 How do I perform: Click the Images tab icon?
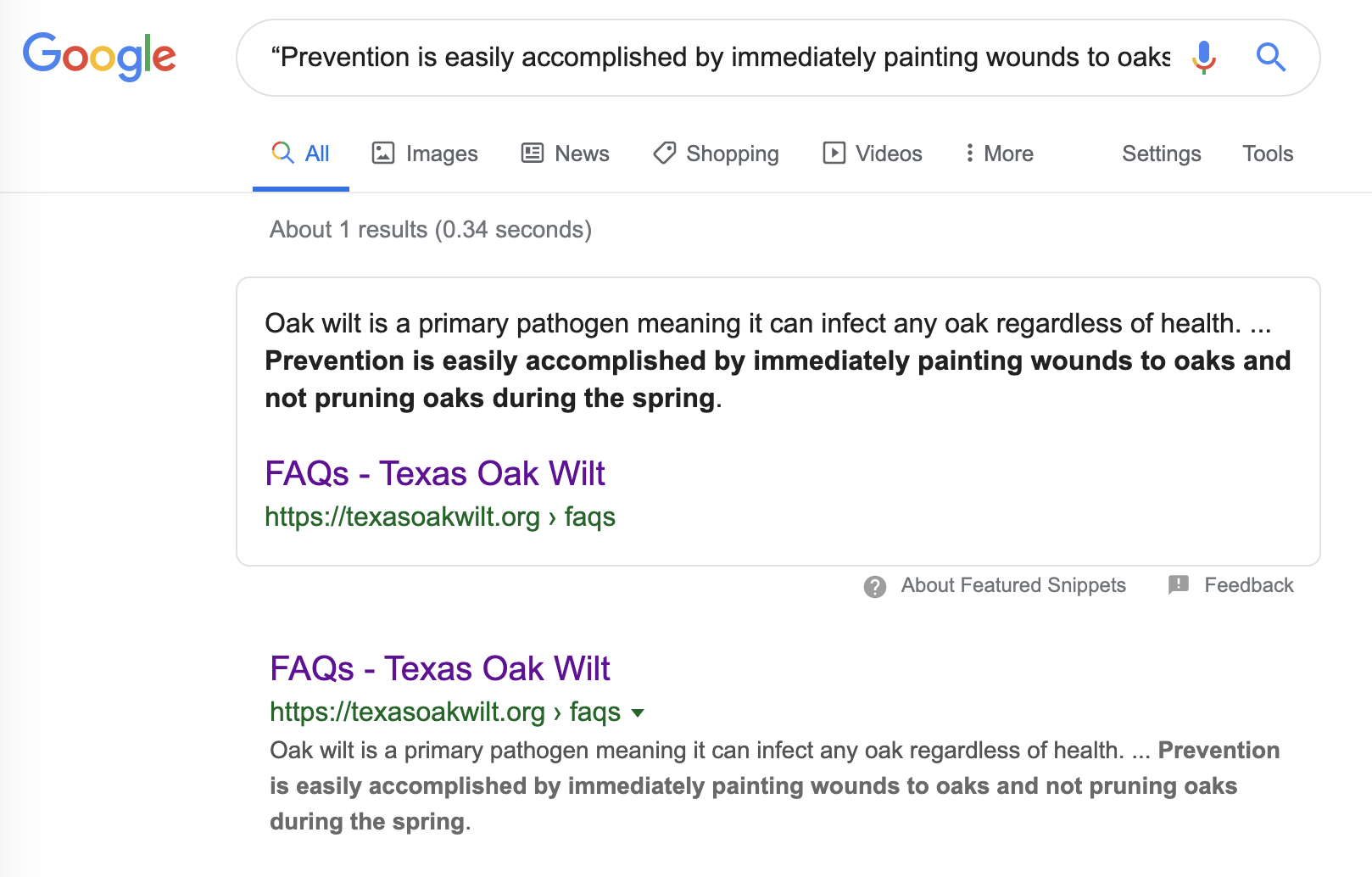tap(383, 153)
